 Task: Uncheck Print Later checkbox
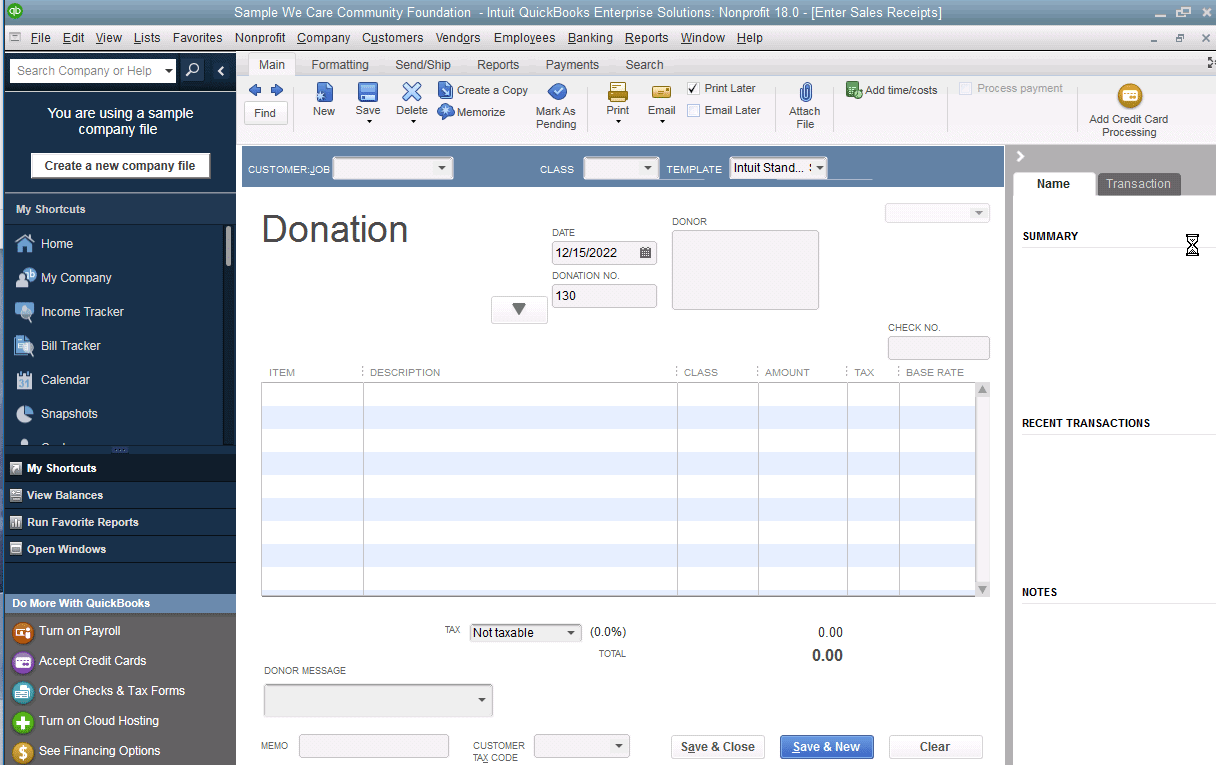[694, 88]
